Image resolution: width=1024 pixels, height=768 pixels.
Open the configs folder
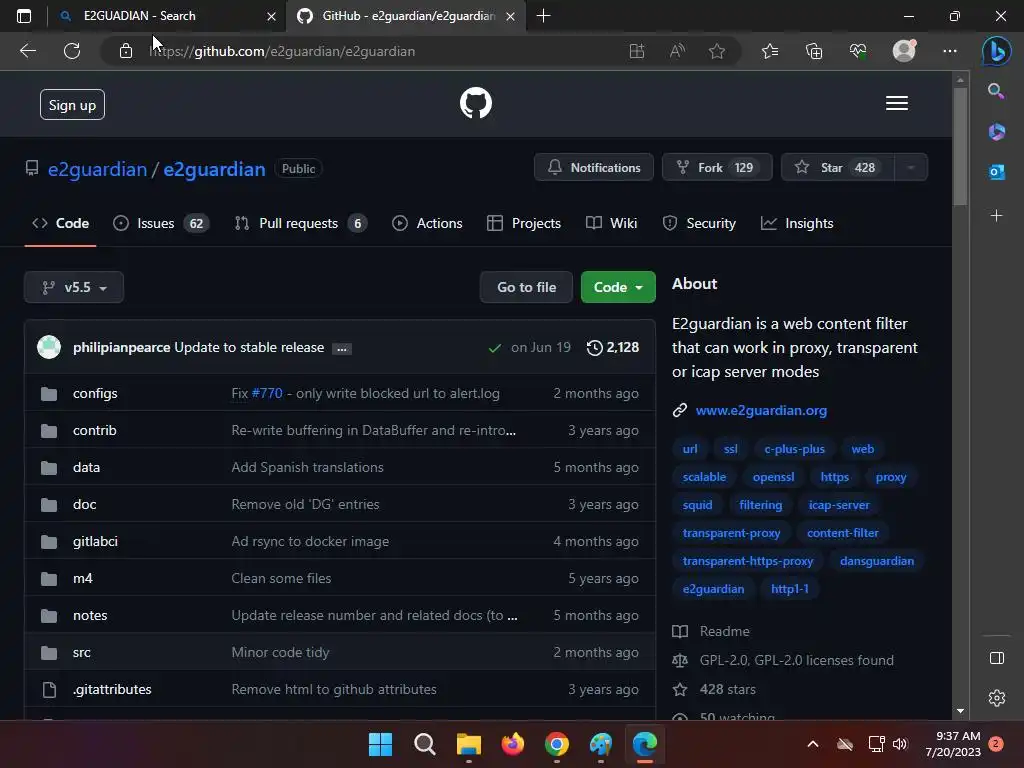[x=95, y=393]
